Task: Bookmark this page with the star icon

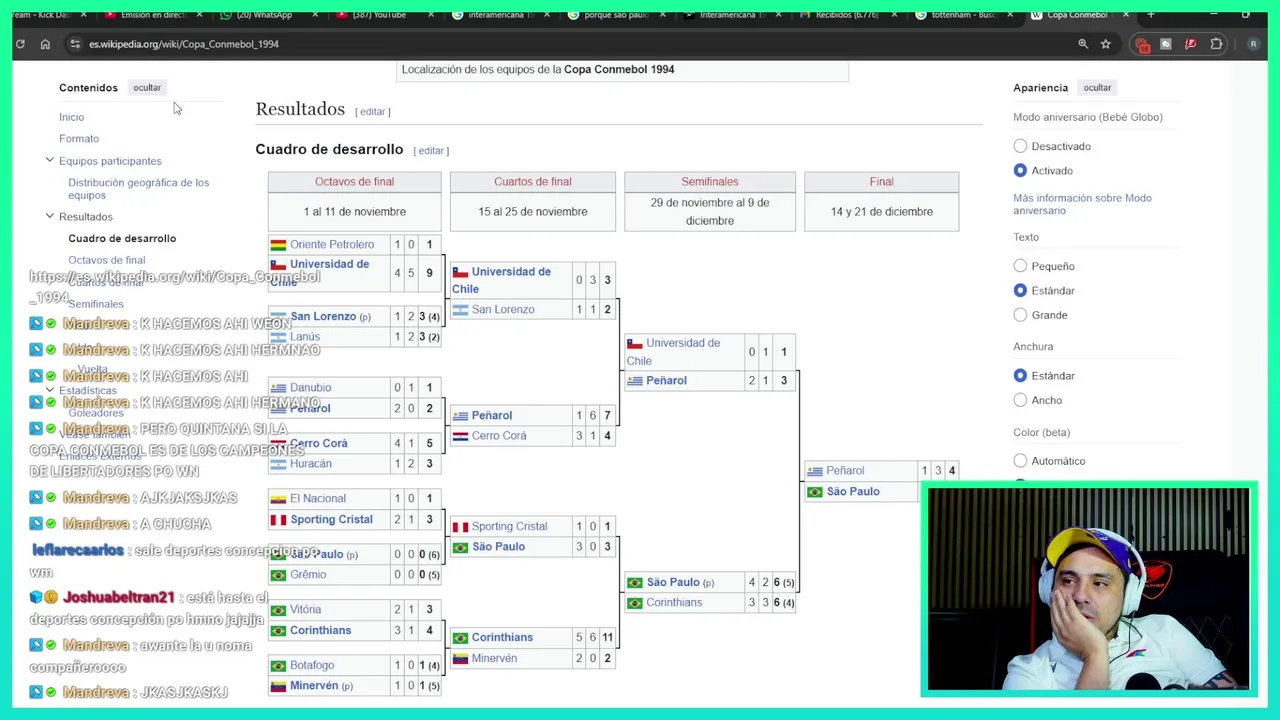Action: (x=1106, y=44)
